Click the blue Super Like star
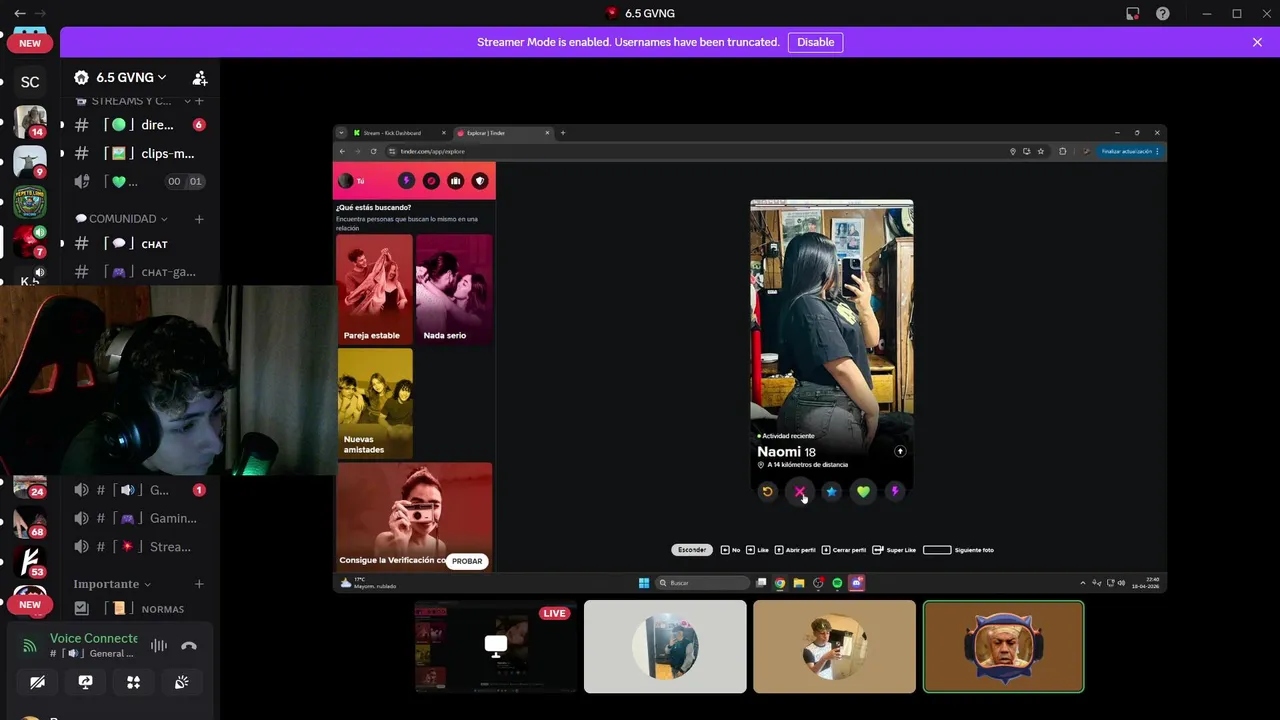Image resolution: width=1280 pixels, height=720 pixels. (x=831, y=491)
